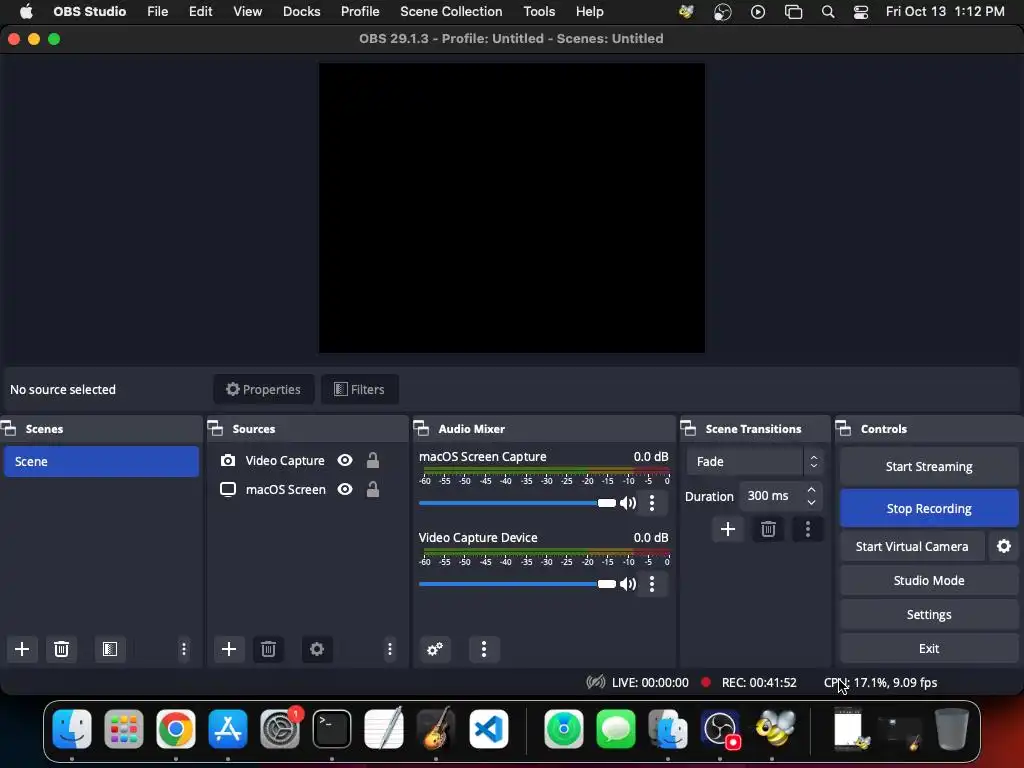Click Start Streaming button

point(929,466)
